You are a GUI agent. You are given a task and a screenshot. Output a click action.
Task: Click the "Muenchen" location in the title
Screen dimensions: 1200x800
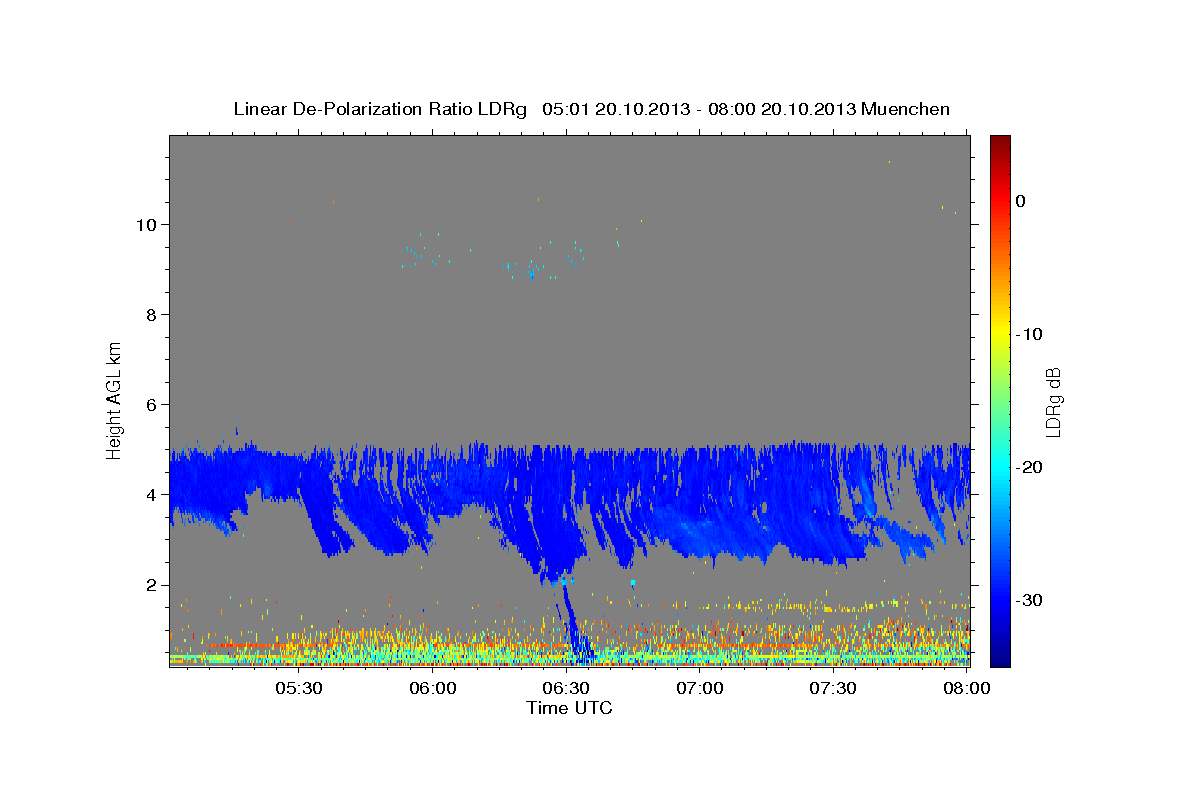click(x=904, y=109)
